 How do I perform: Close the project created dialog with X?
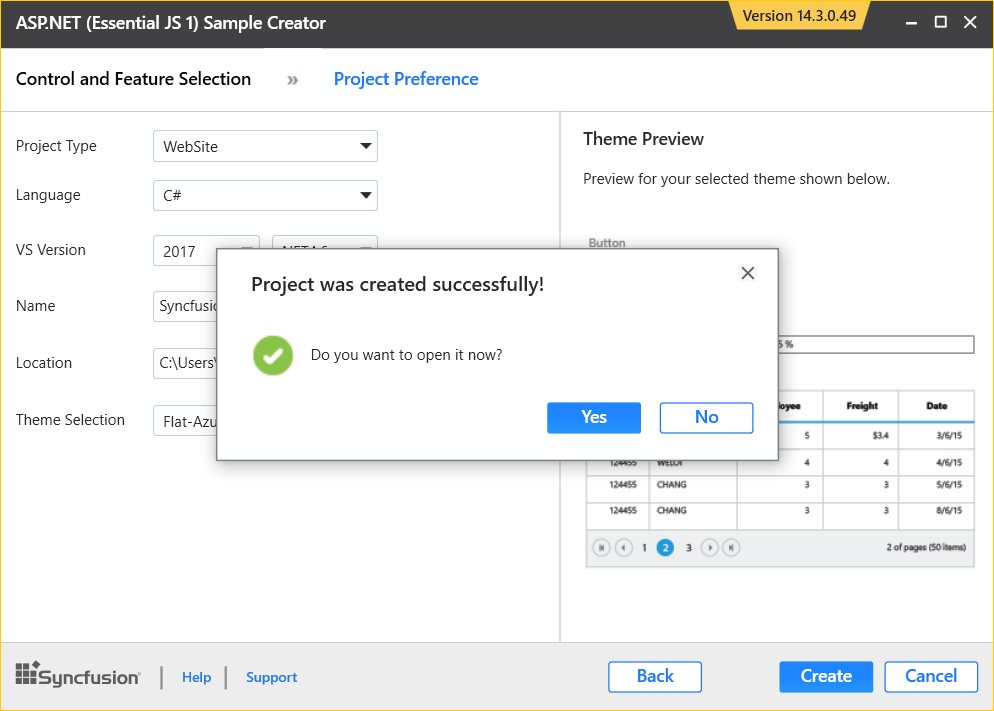tap(747, 273)
